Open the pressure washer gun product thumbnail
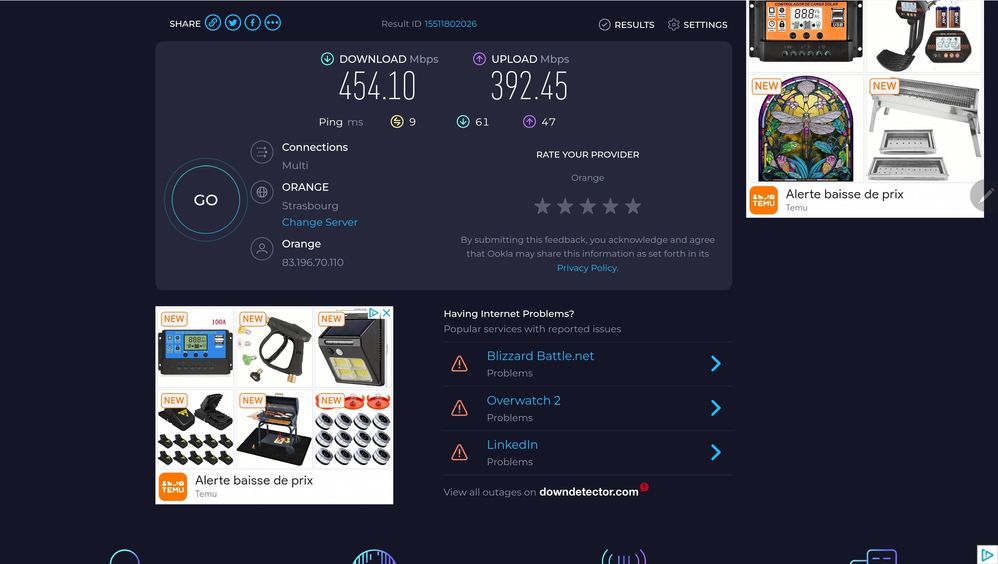 point(274,348)
